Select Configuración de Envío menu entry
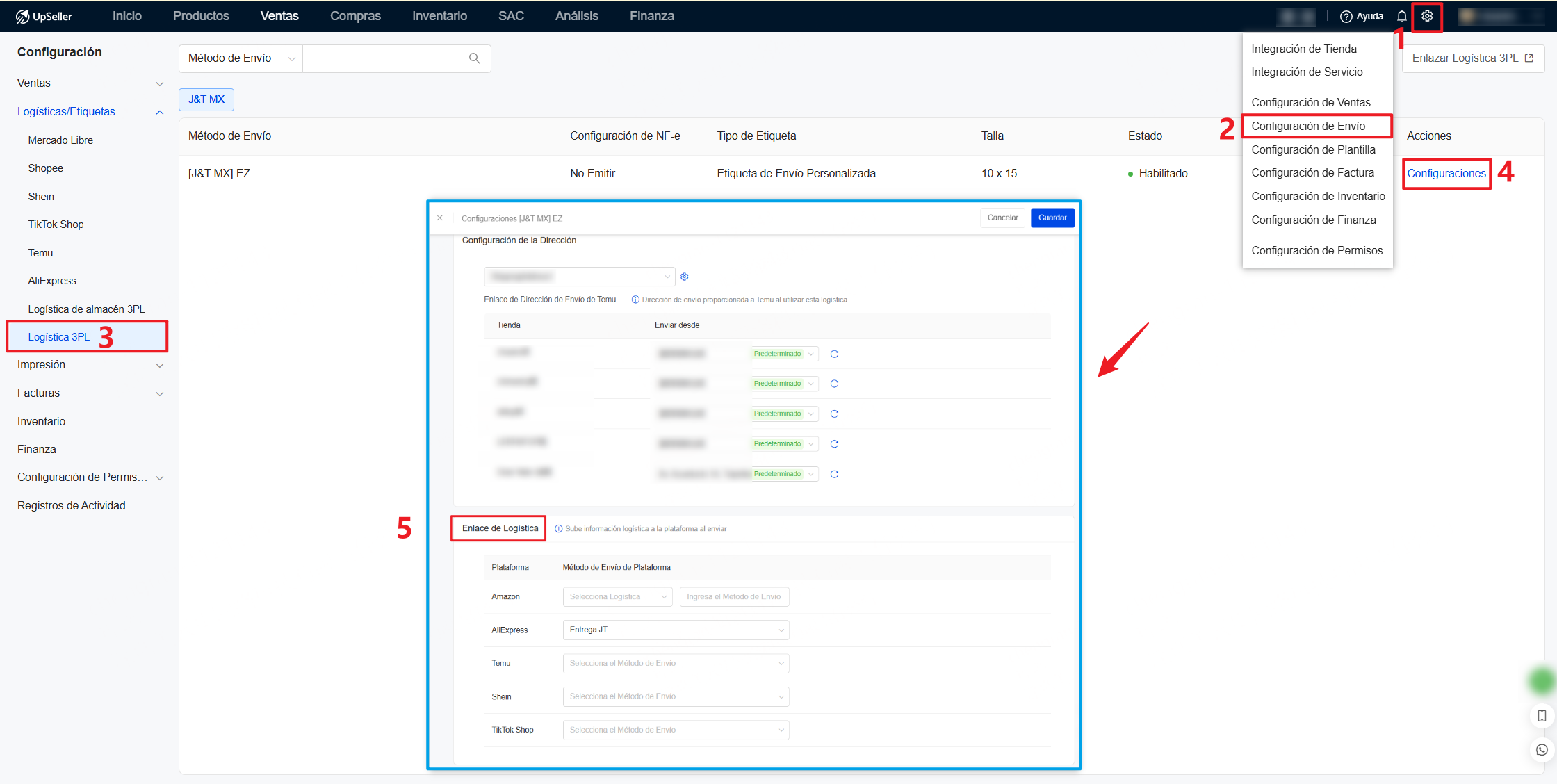Viewport: 1557px width, 784px height. pyautogui.click(x=1308, y=126)
